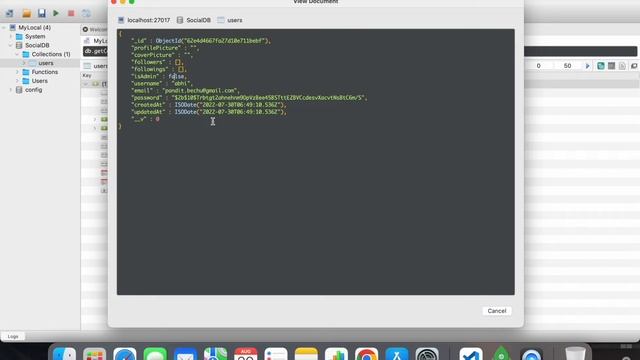640x360 pixels.
Task: Click the skip field showing 0
Action: pos(538,66)
